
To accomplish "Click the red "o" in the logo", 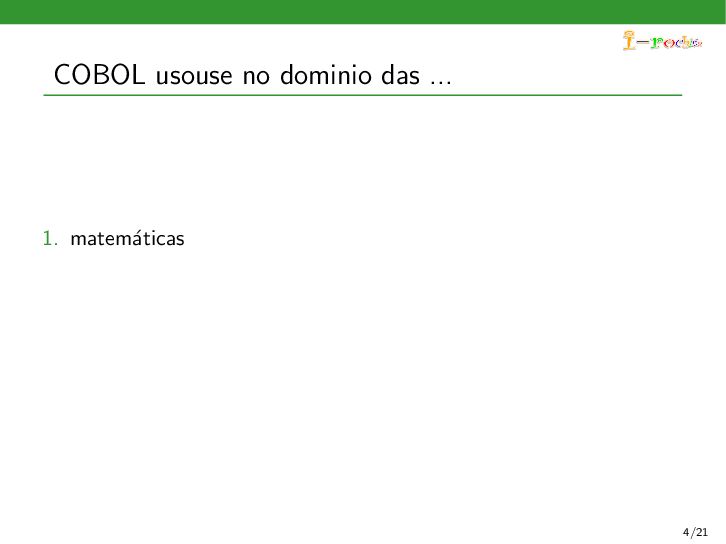I will [669, 44].
